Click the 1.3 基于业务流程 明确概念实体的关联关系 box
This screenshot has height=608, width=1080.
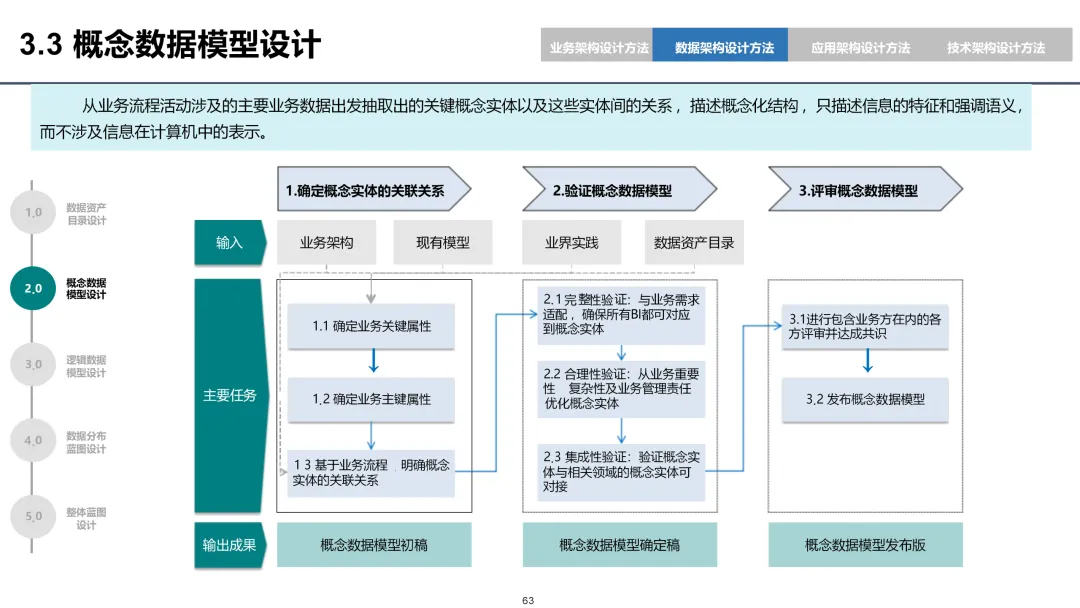tap(371, 472)
